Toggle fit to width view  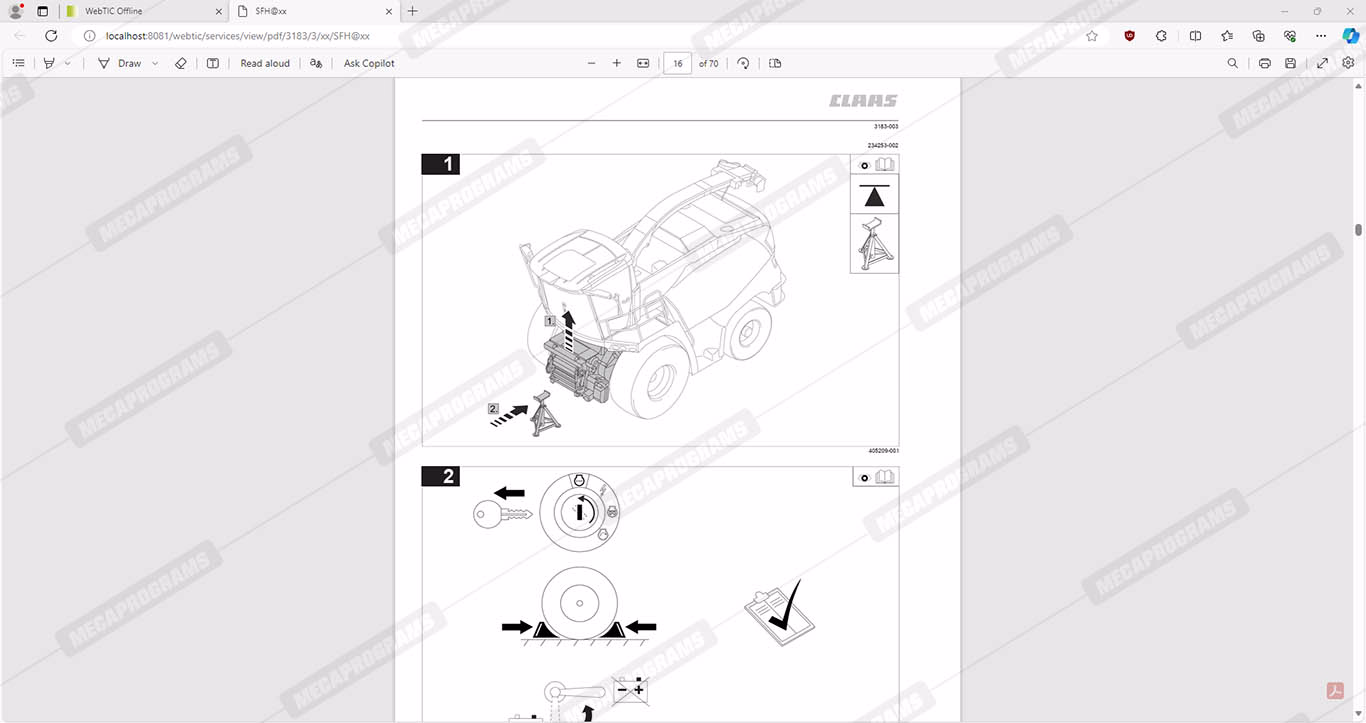(x=643, y=63)
